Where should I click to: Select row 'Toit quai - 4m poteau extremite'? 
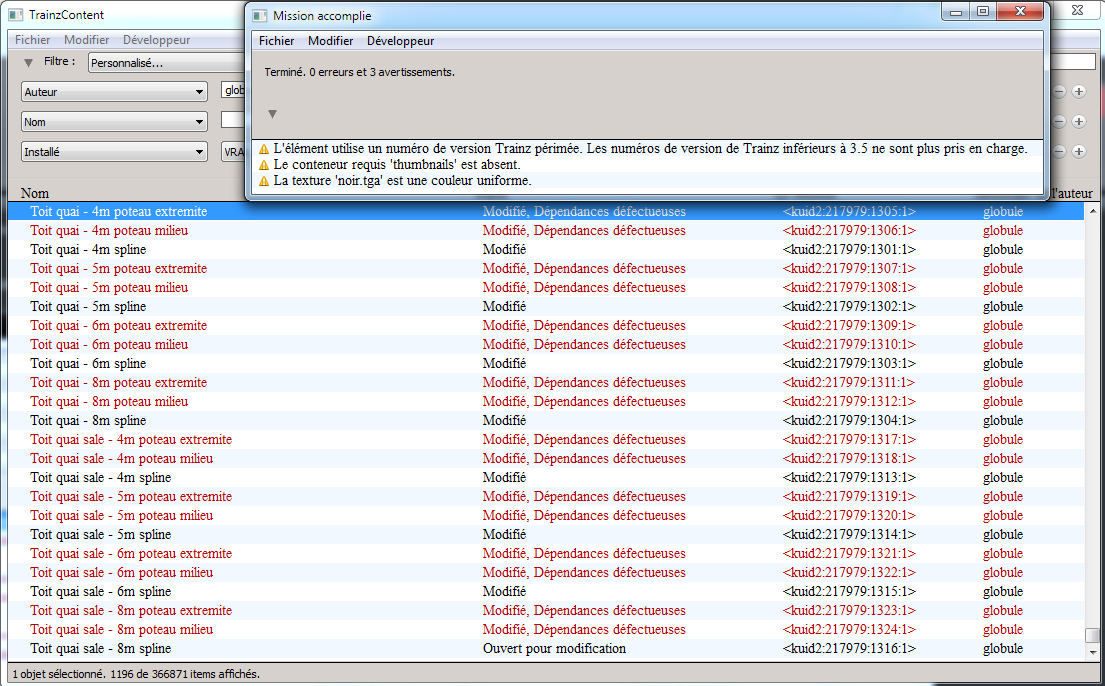tap(546, 212)
